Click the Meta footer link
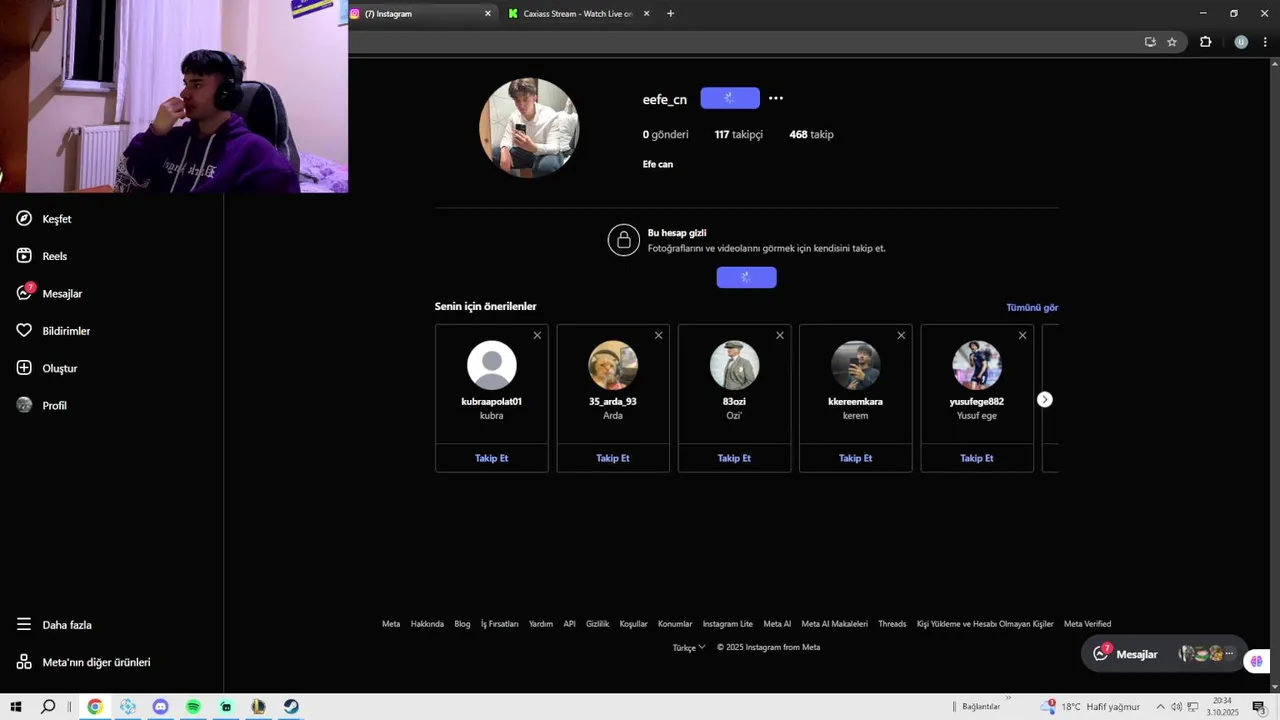This screenshot has height=720, width=1280. [391, 624]
